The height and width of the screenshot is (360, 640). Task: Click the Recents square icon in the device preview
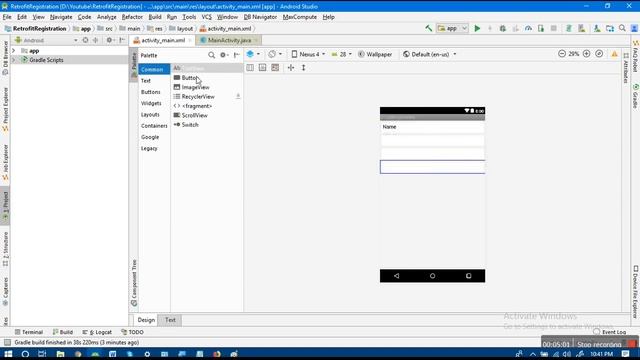click(x=469, y=276)
